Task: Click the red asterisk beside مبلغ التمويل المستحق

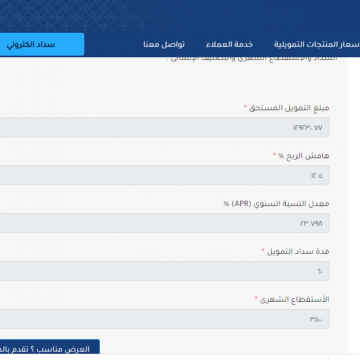Action: pyautogui.click(x=245, y=106)
